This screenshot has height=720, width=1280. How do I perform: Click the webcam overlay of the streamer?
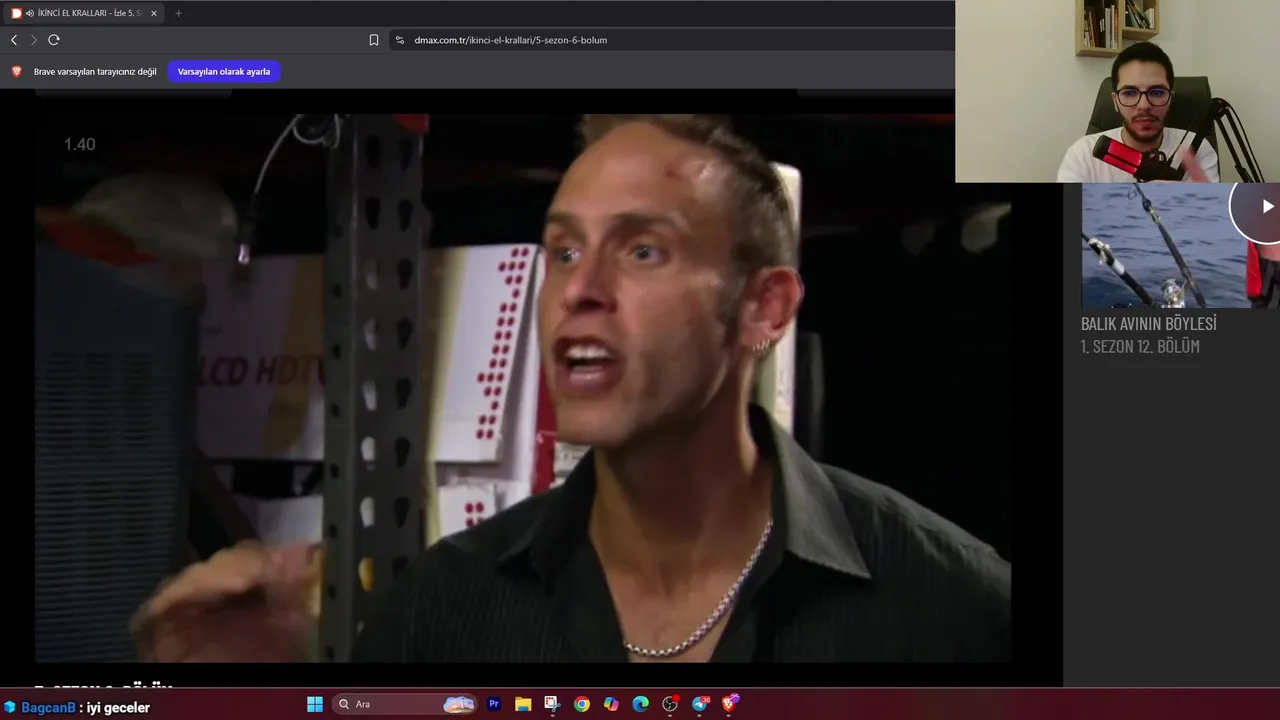coord(1117,91)
